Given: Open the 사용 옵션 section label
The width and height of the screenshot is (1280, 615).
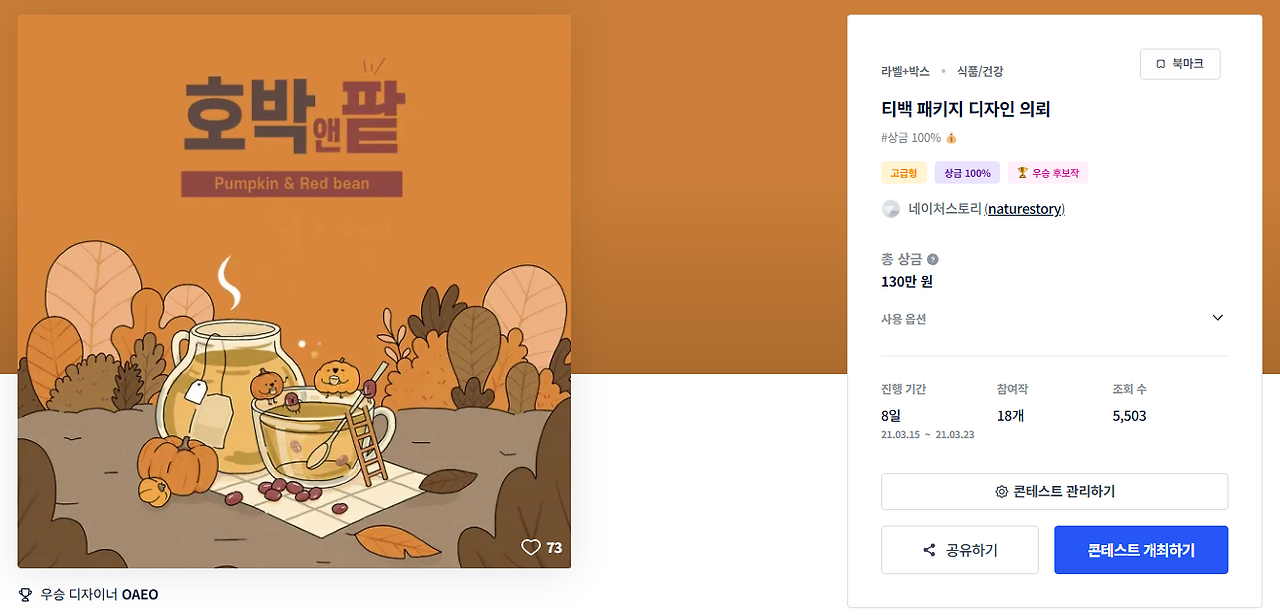Looking at the screenshot, I should pyautogui.click(x=903, y=319).
